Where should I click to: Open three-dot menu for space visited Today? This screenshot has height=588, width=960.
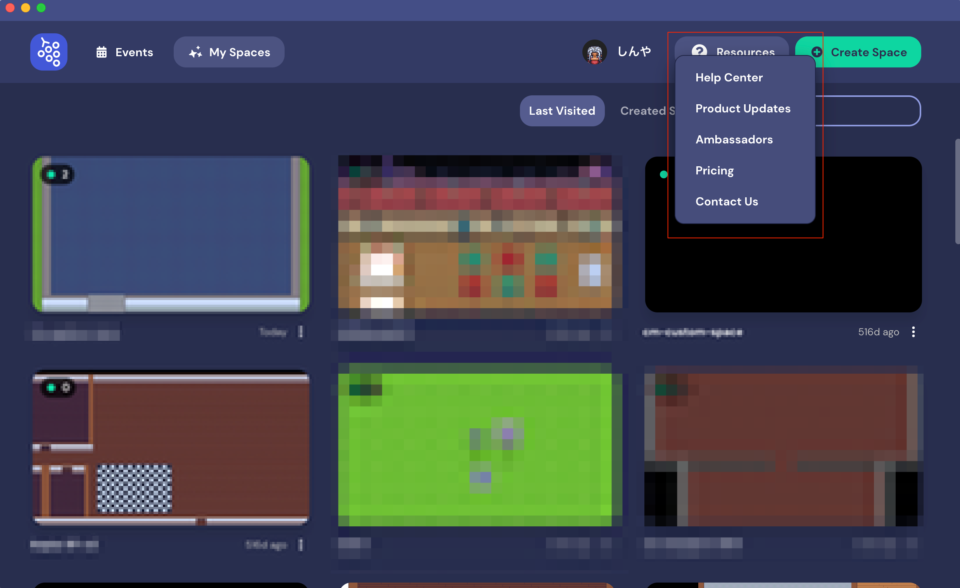click(x=300, y=332)
